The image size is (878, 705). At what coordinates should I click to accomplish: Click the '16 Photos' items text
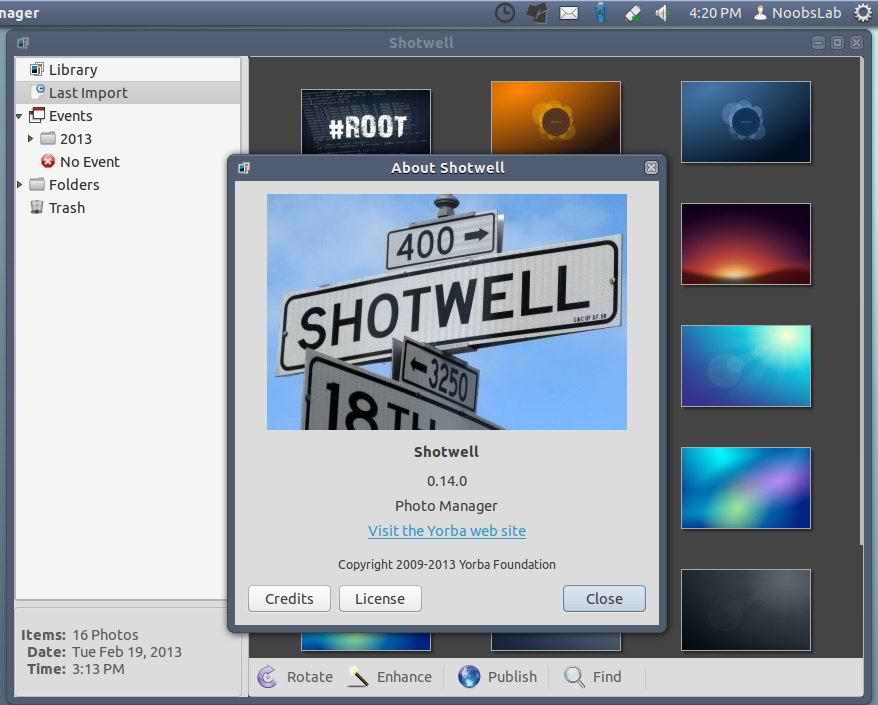(x=105, y=635)
